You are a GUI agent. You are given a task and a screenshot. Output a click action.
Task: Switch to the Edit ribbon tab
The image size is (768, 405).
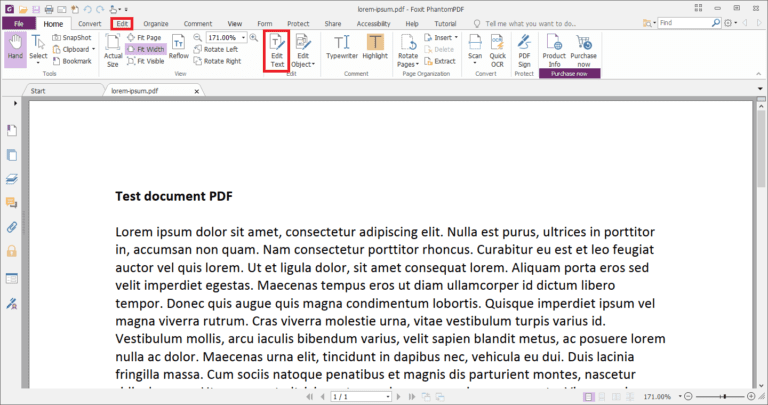[x=122, y=24]
